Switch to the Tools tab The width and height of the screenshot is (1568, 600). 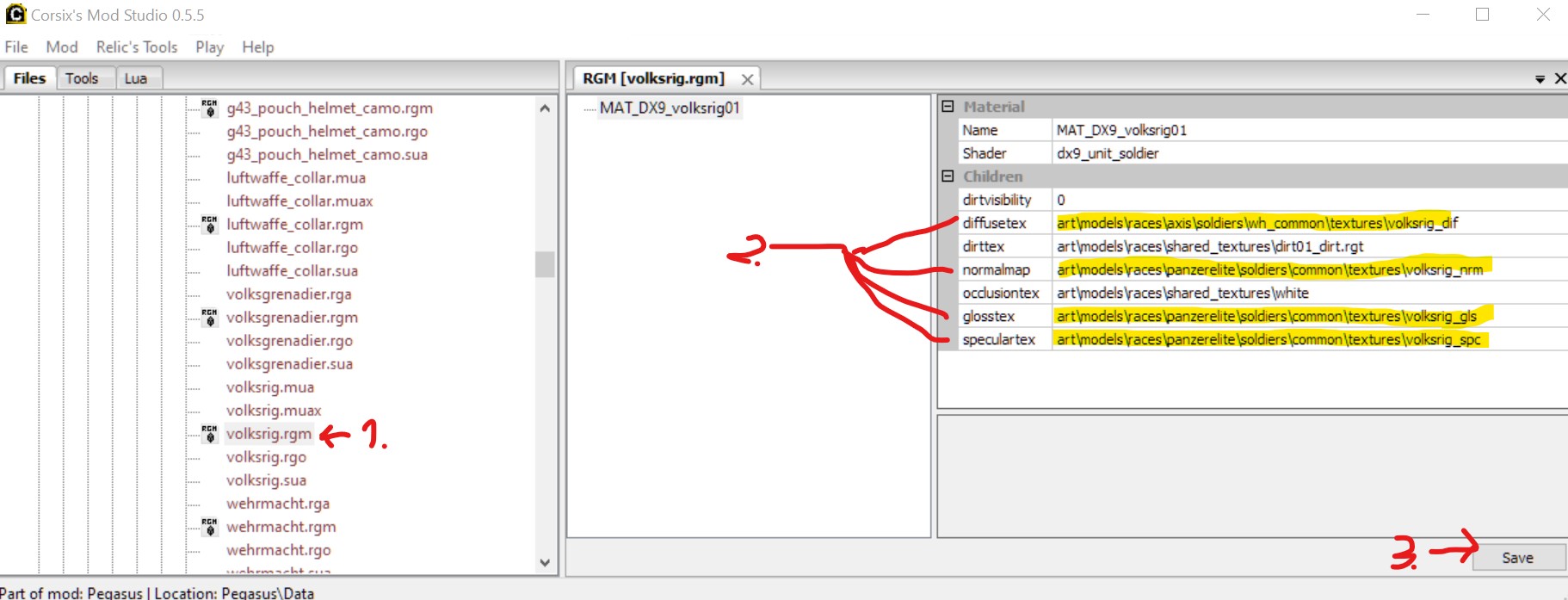(x=82, y=78)
